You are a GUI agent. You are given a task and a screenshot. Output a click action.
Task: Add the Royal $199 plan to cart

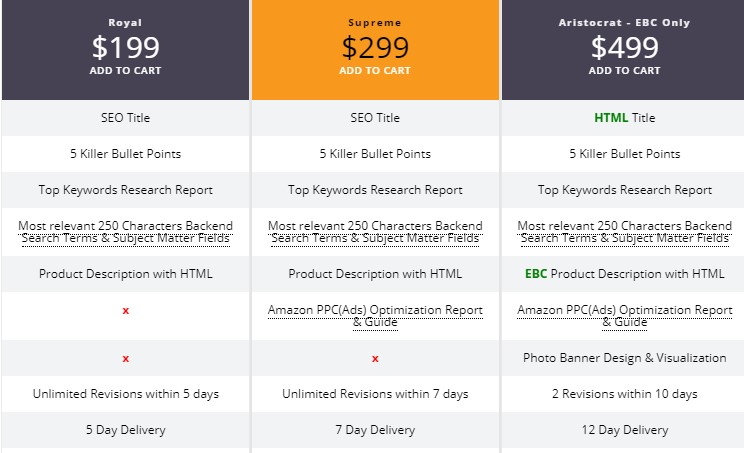(125, 70)
